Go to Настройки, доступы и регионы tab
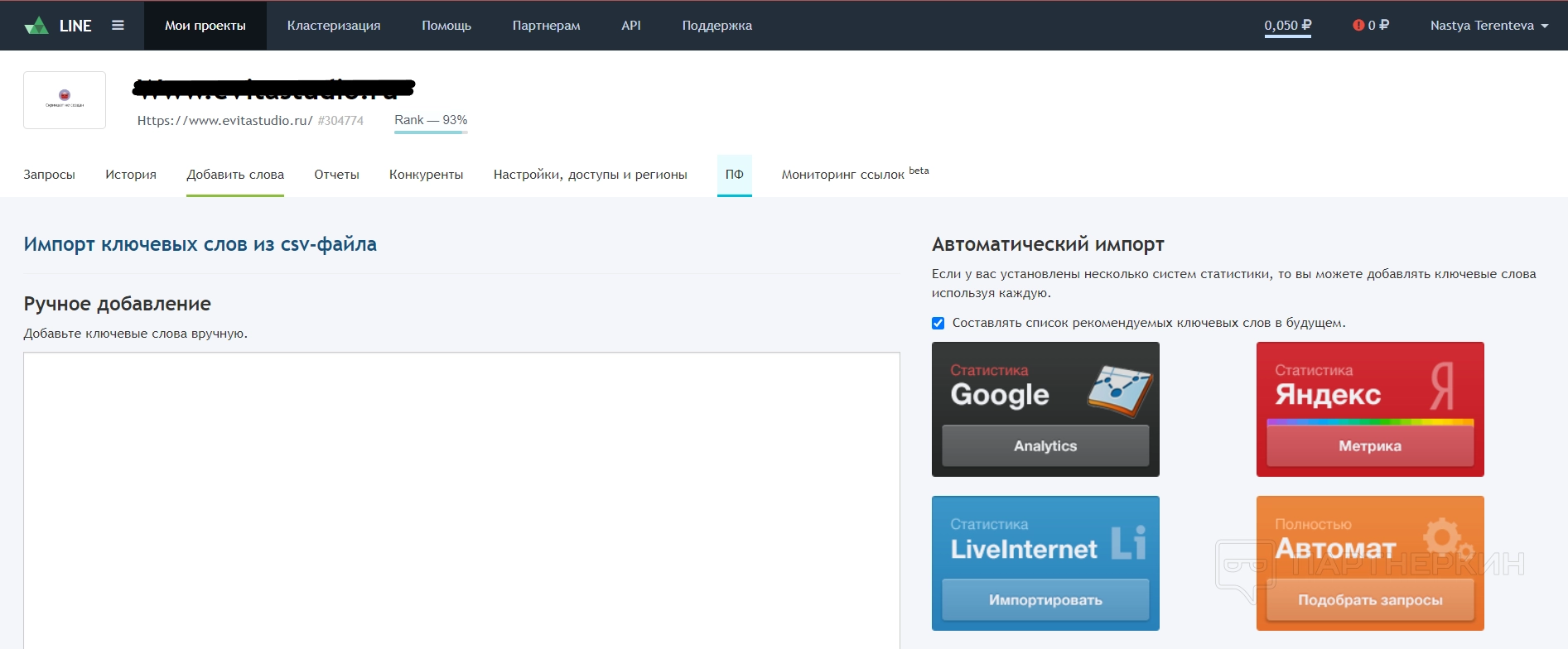The width and height of the screenshot is (1568, 649). coord(591,175)
